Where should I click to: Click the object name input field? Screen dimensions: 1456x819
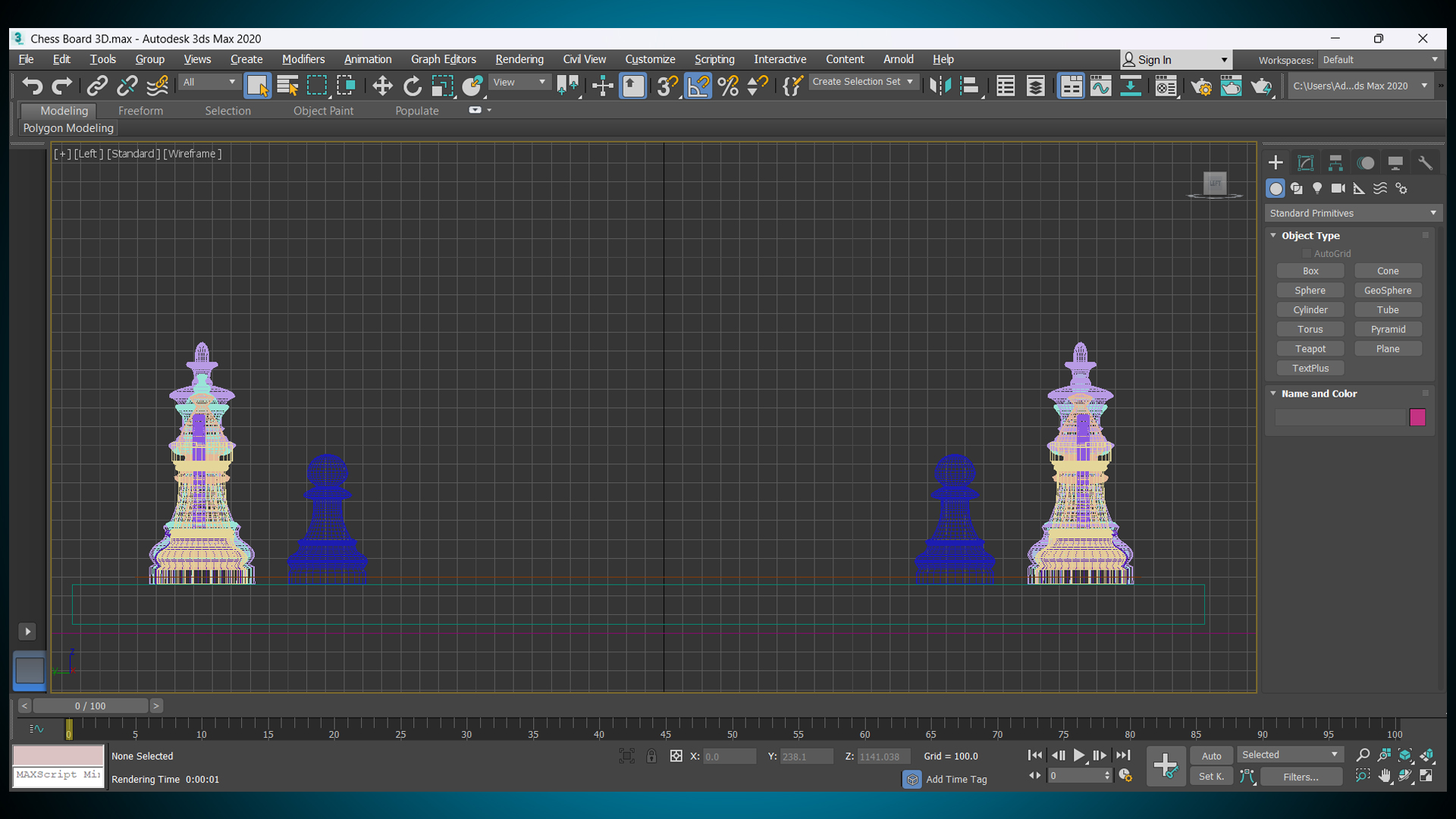point(1340,417)
